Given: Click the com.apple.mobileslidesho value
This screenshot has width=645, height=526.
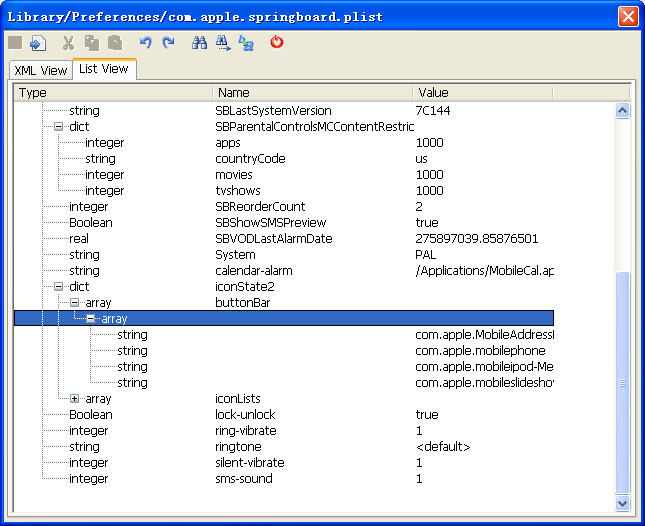Looking at the screenshot, I should click(485, 383).
